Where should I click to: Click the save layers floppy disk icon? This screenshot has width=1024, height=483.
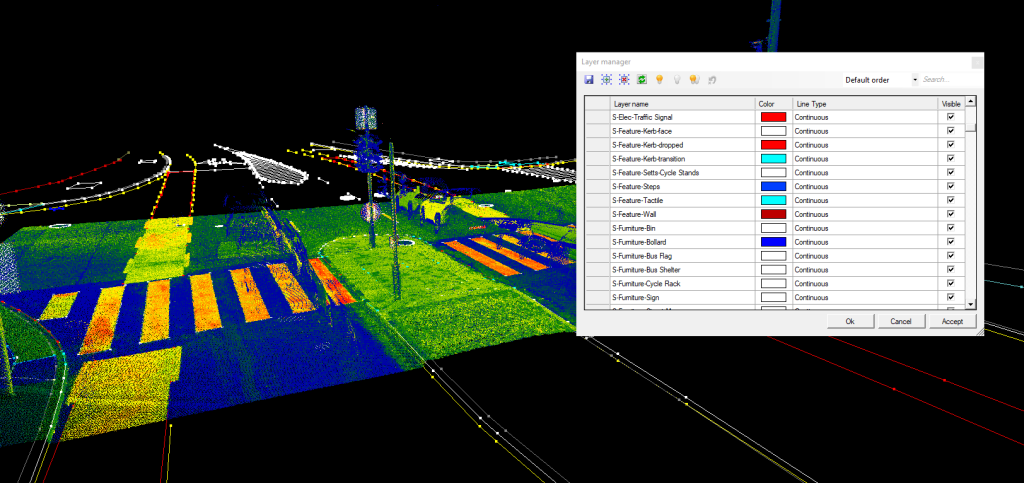(590, 80)
